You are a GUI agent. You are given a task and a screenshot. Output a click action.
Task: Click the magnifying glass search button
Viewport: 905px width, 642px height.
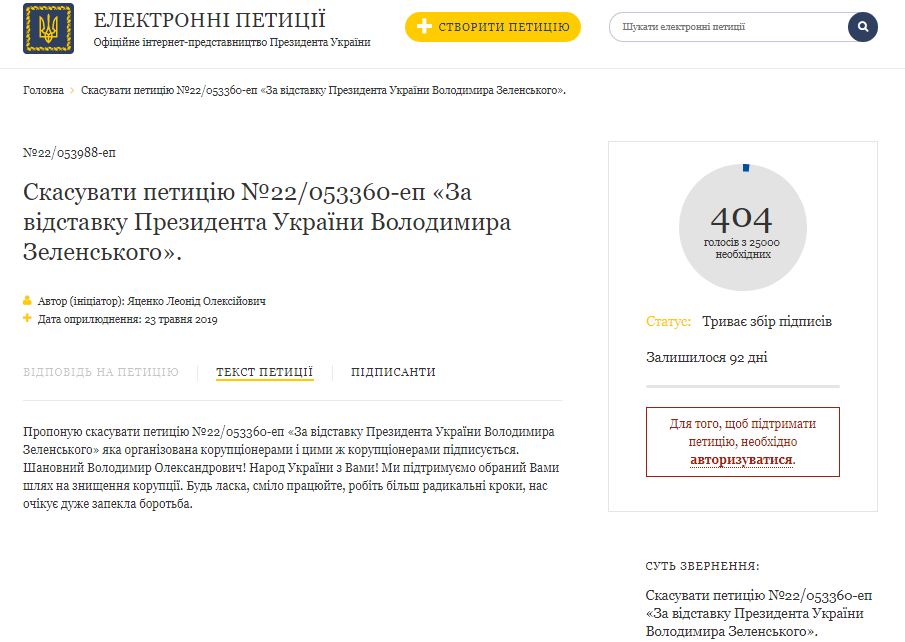point(862,27)
